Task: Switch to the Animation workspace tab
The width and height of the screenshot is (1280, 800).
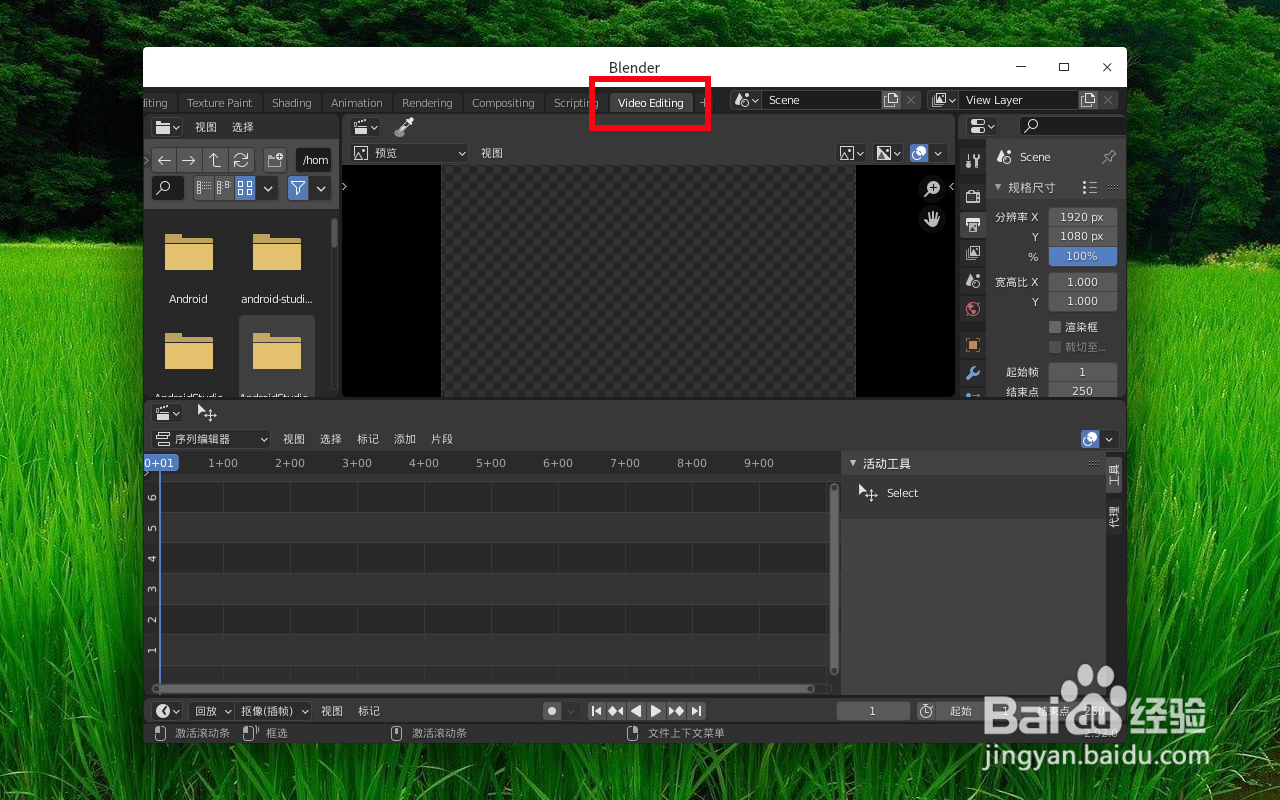Action: click(x=357, y=103)
